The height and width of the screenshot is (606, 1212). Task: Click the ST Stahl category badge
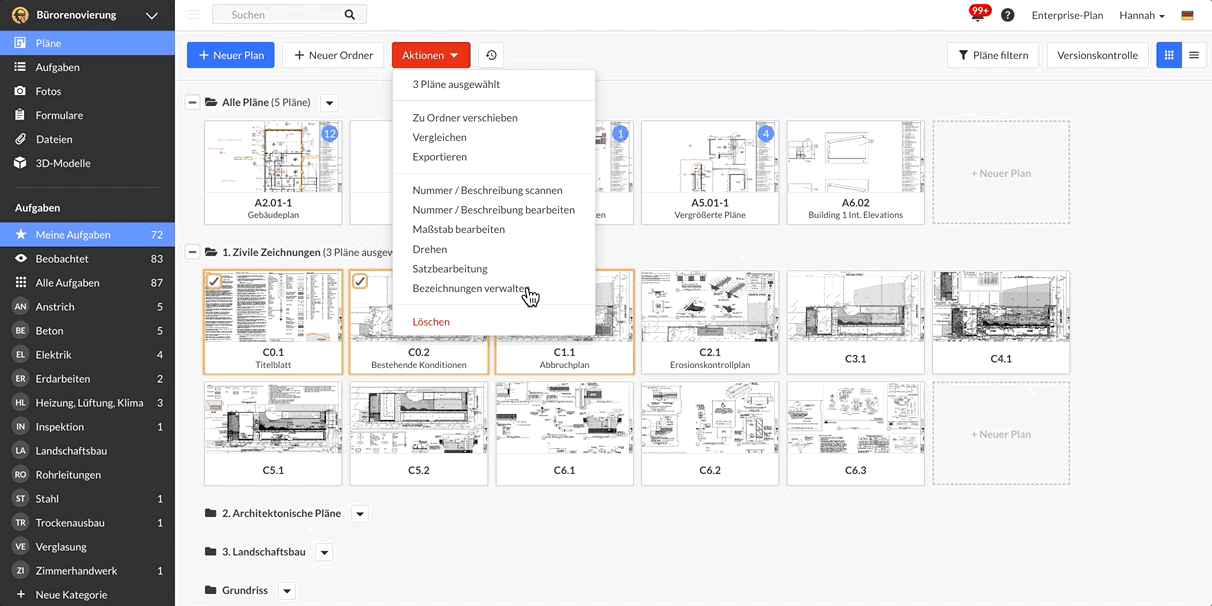(x=20, y=499)
